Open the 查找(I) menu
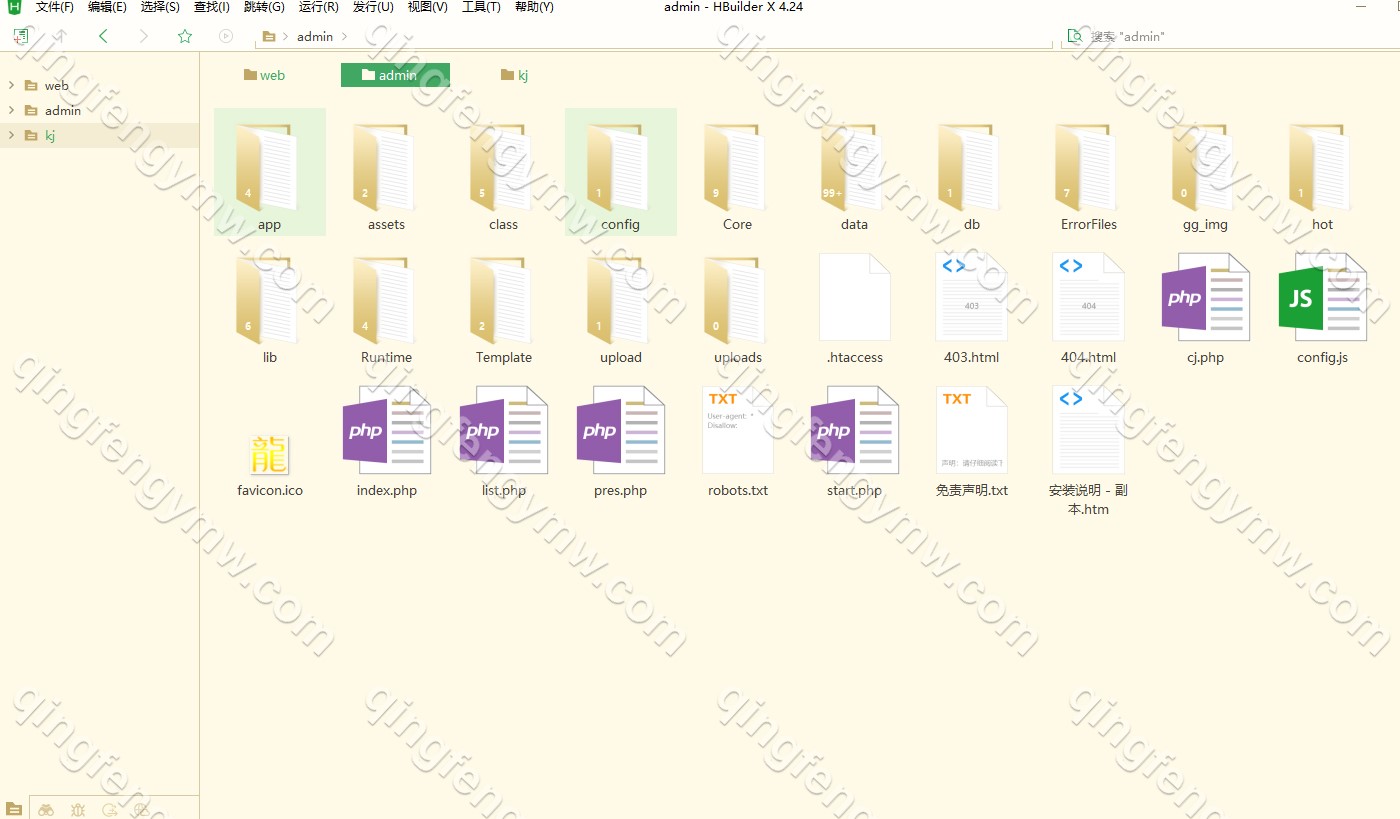The image size is (1400, 819). click(212, 7)
